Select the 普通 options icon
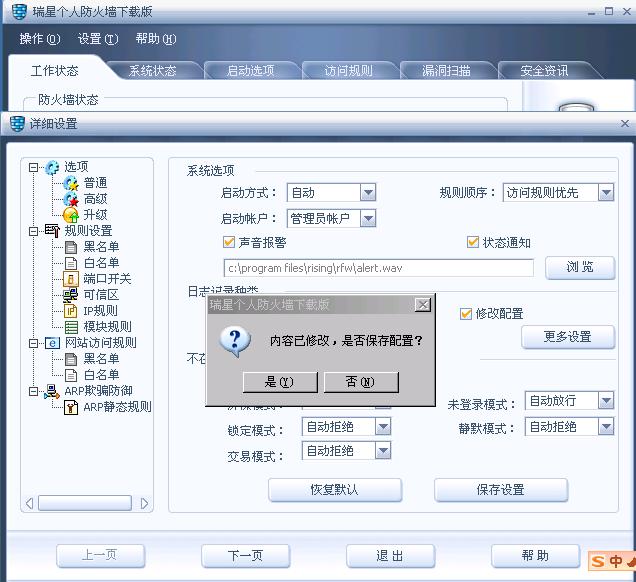 [71, 183]
